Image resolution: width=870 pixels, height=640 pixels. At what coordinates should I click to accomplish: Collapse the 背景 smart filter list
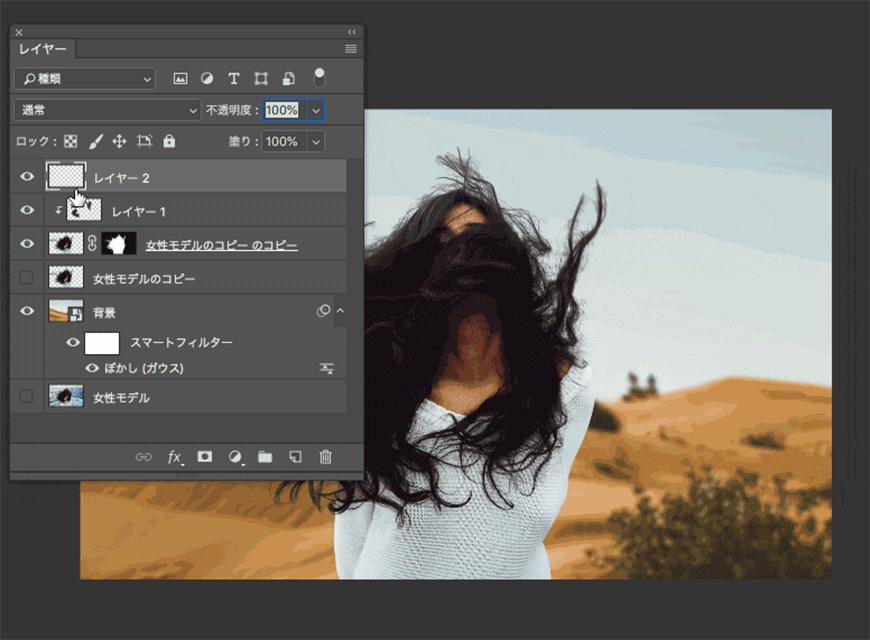340,312
